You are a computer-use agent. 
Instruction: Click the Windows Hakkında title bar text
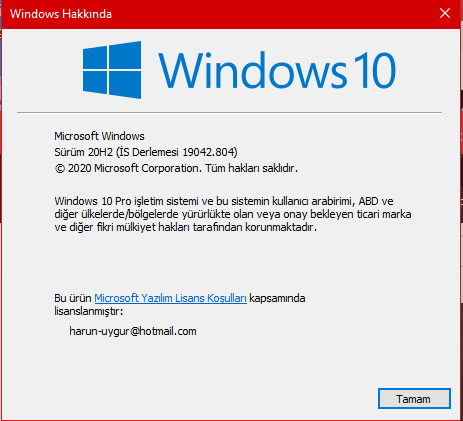[x=61, y=14]
